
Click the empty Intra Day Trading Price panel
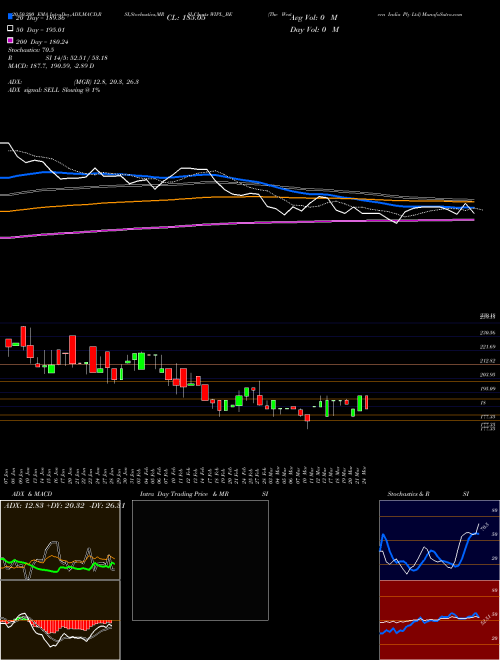coord(200,560)
